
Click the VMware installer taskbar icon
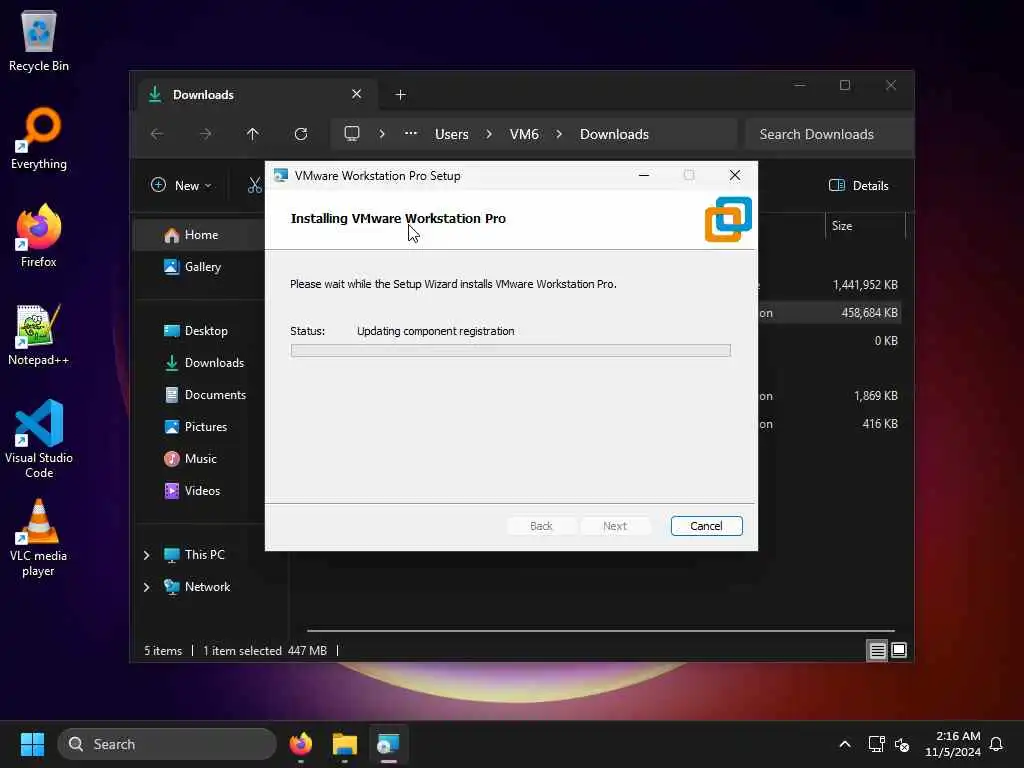[x=388, y=744]
